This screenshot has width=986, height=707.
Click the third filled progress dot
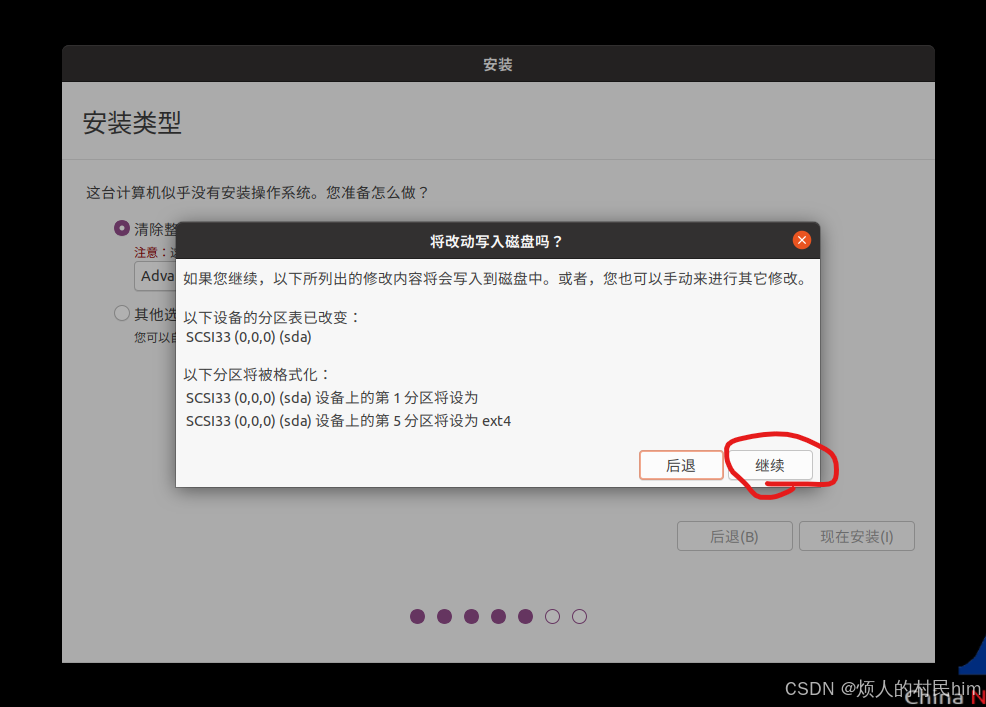471,616
